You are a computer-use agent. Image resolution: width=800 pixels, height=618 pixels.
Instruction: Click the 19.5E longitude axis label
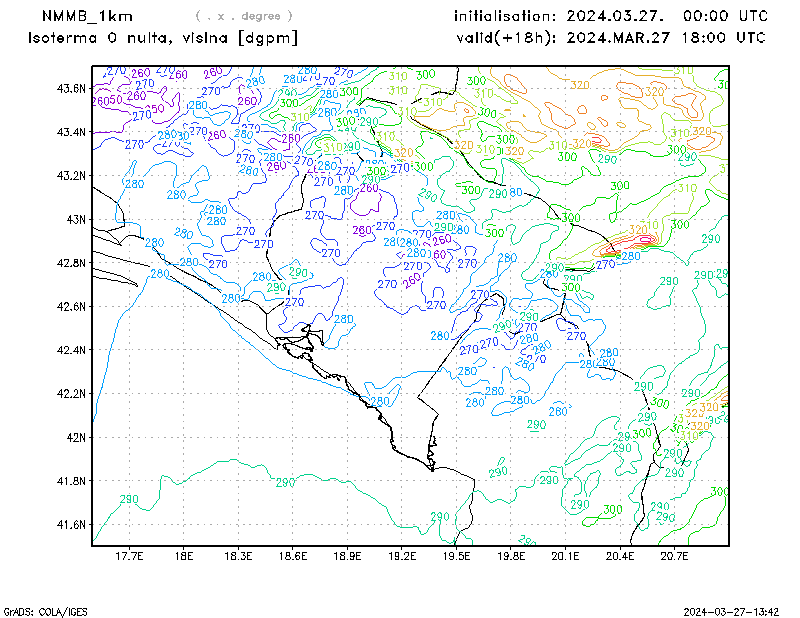click(x=457, y=556)
